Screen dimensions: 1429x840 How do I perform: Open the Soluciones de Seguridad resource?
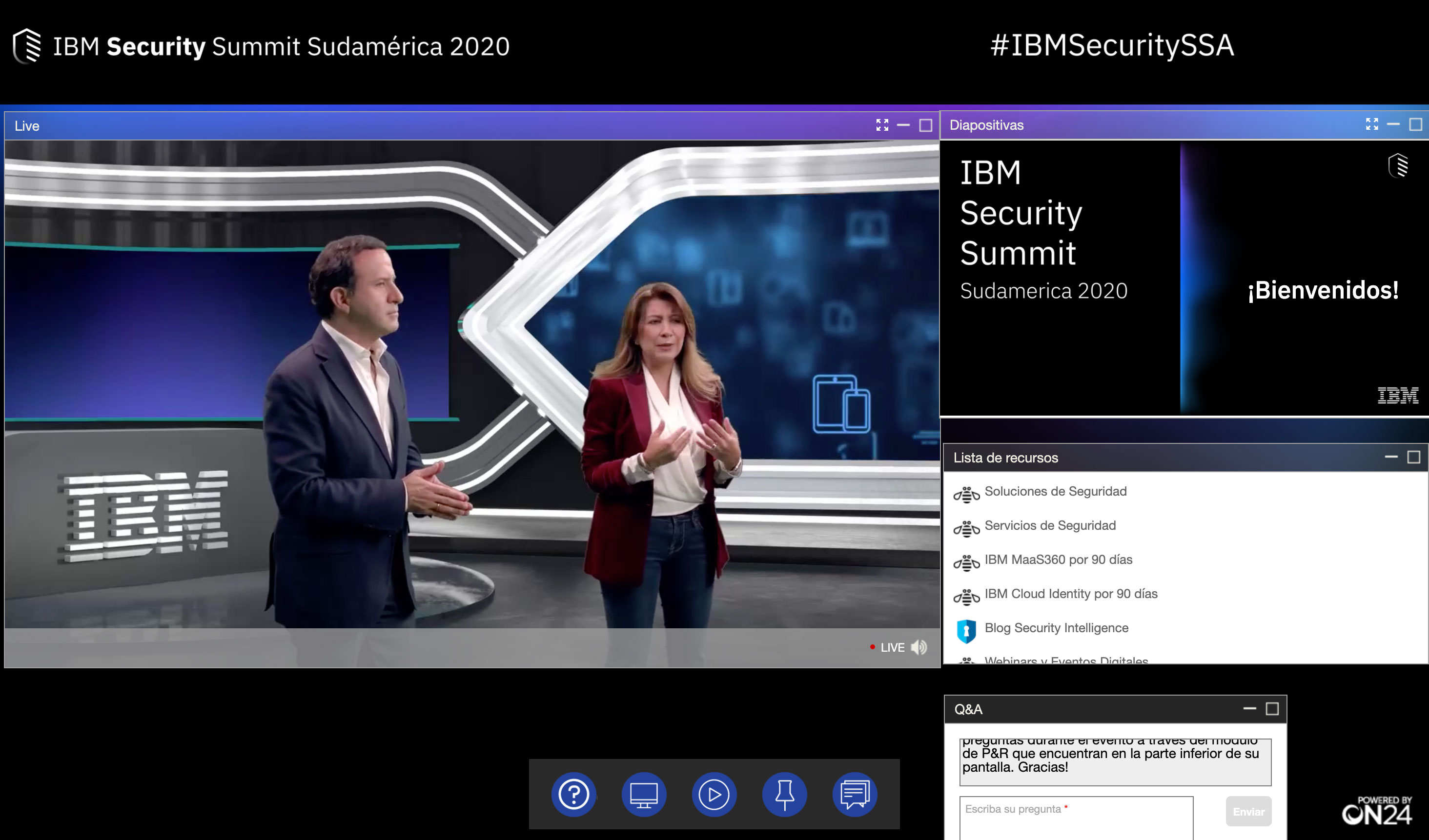(1055, 491)
